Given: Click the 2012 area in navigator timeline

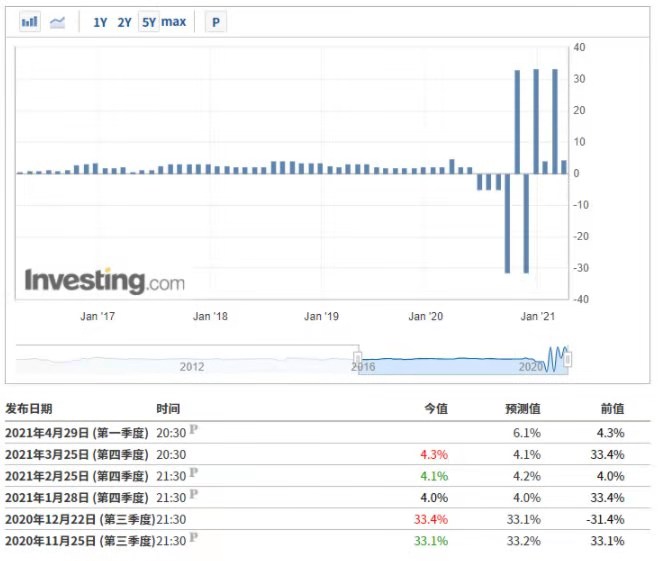Looking at the screenshot, I should coord(192,367).
